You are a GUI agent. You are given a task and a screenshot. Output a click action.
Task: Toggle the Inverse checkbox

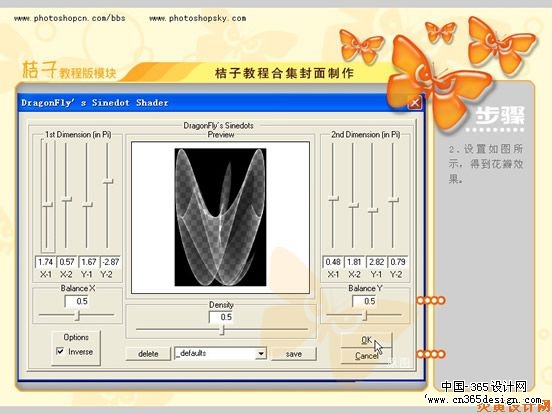(60, 351)
